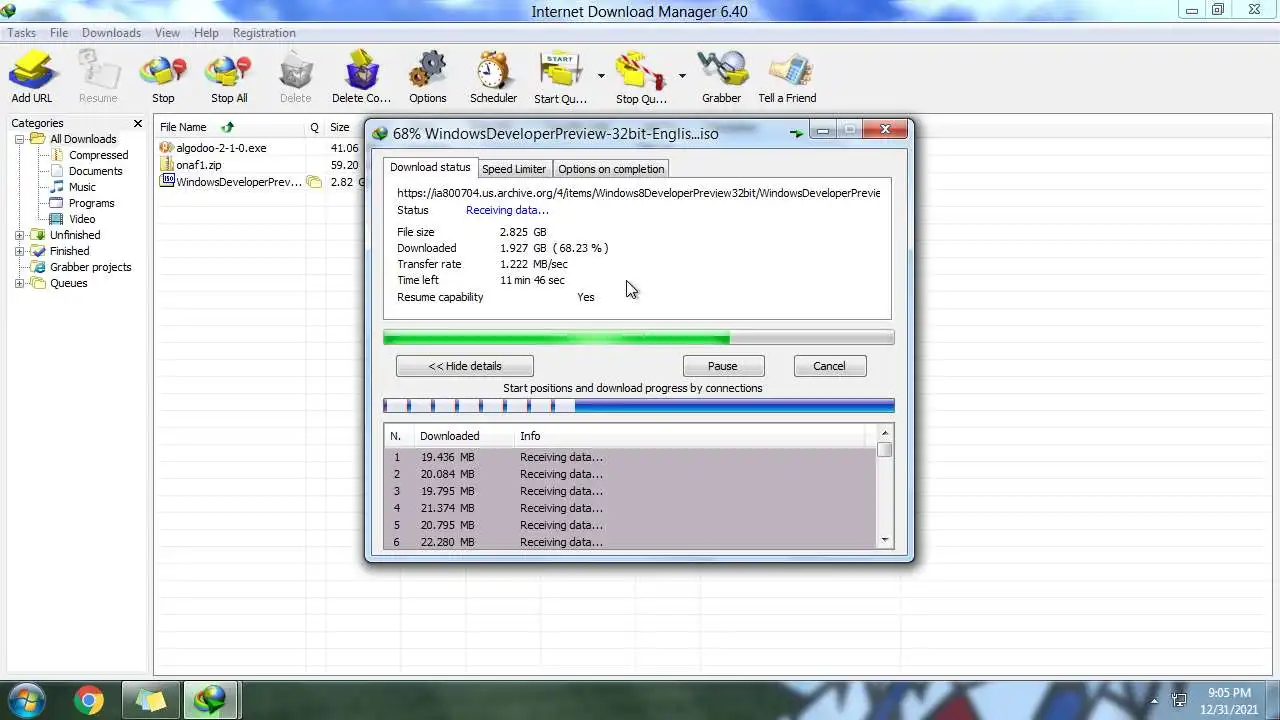Open the Tasks menu
The height and width of the screenshot is (720, 1280).
(x=21, y=33)
